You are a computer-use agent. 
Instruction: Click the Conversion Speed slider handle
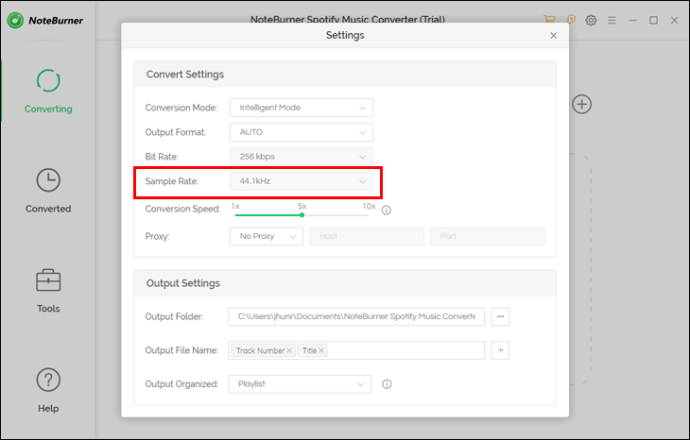click(302, 215)
